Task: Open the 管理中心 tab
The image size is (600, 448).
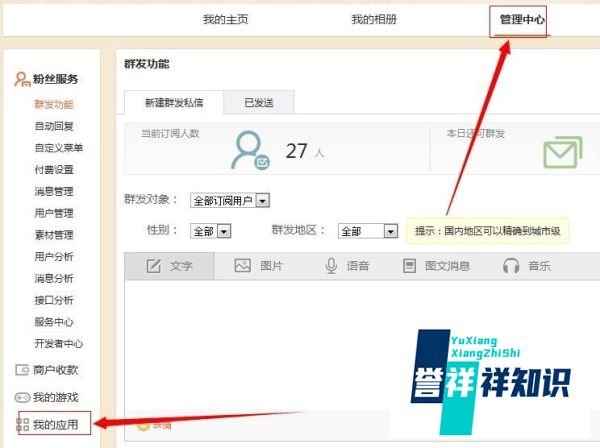Action: pos(522,19)
